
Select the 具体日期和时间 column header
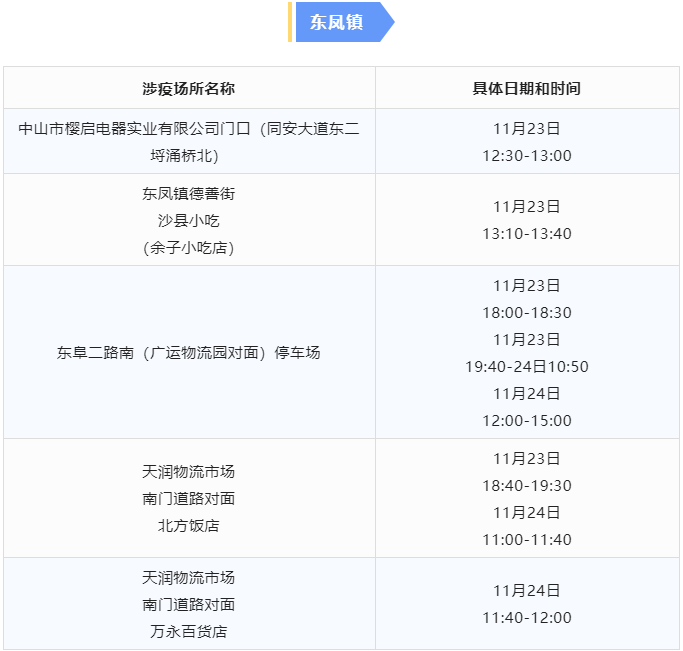(x=527, y=89)
